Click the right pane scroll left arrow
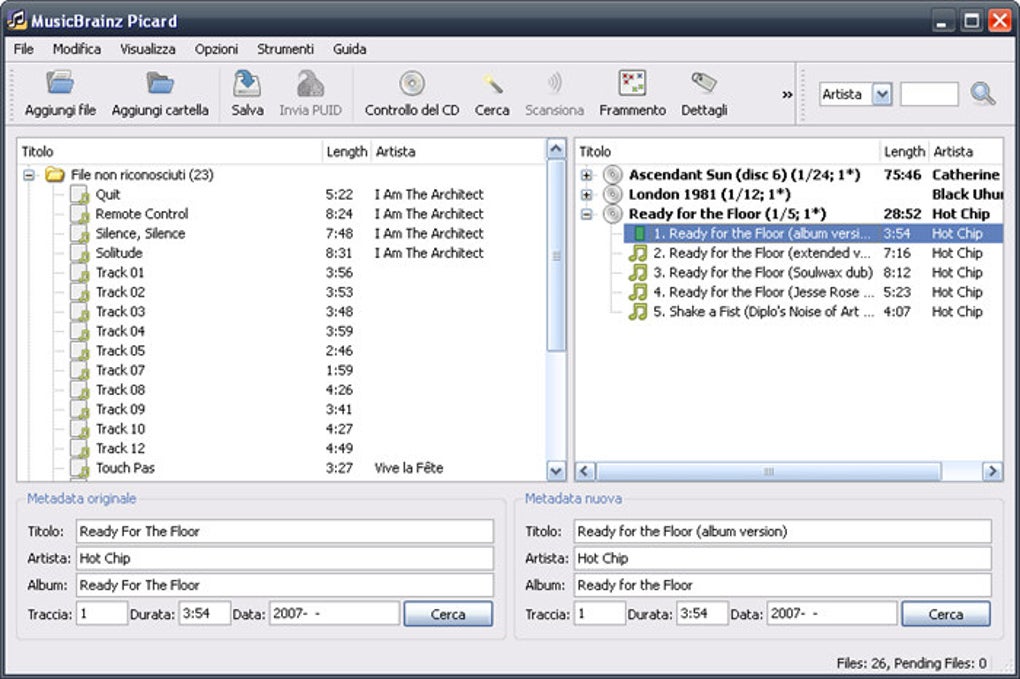This screenshot has width=1020, height=679. (x=585, y=471)
